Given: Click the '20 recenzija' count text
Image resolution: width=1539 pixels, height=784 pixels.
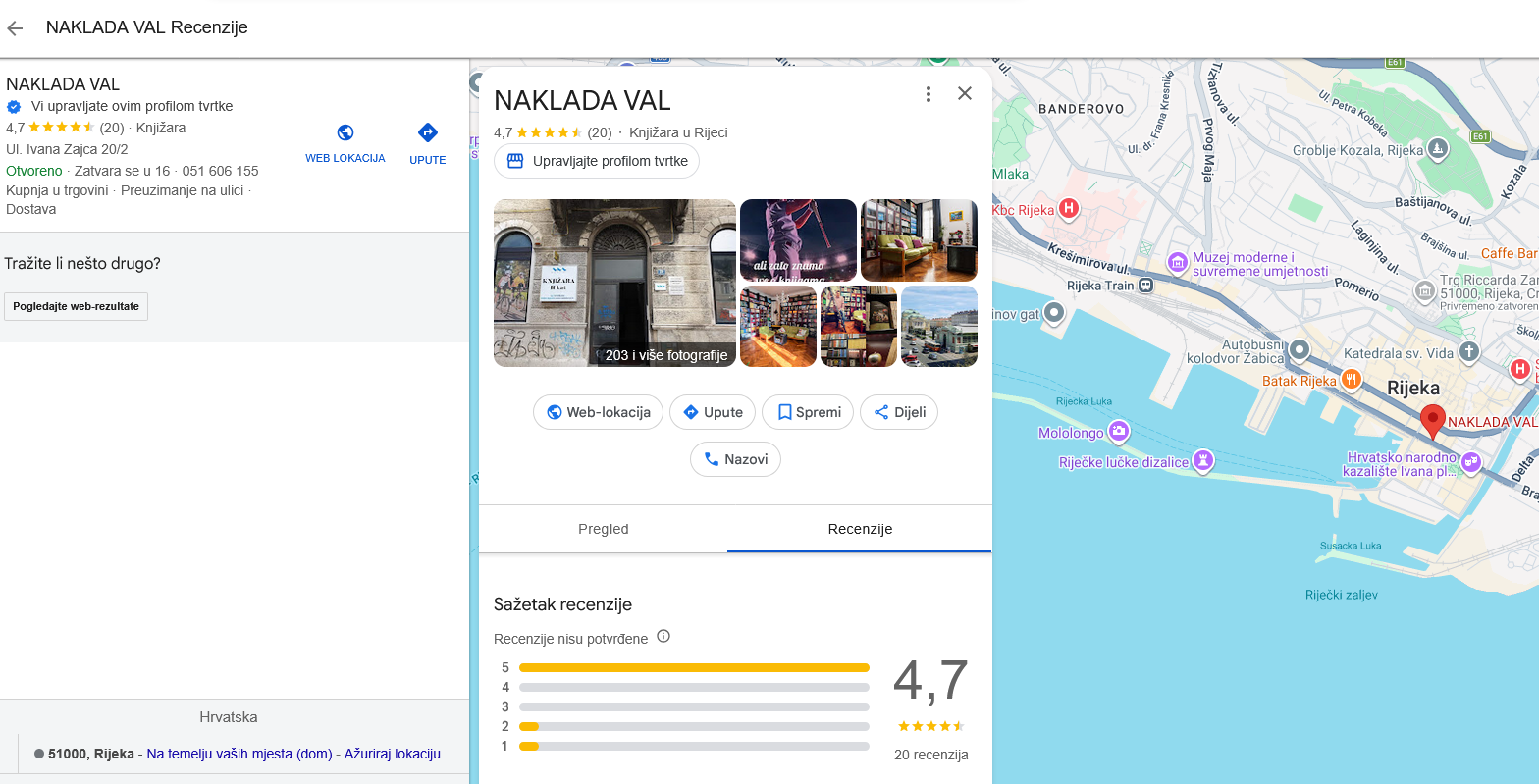Looking at the screenshot, I should click(931, 755).
